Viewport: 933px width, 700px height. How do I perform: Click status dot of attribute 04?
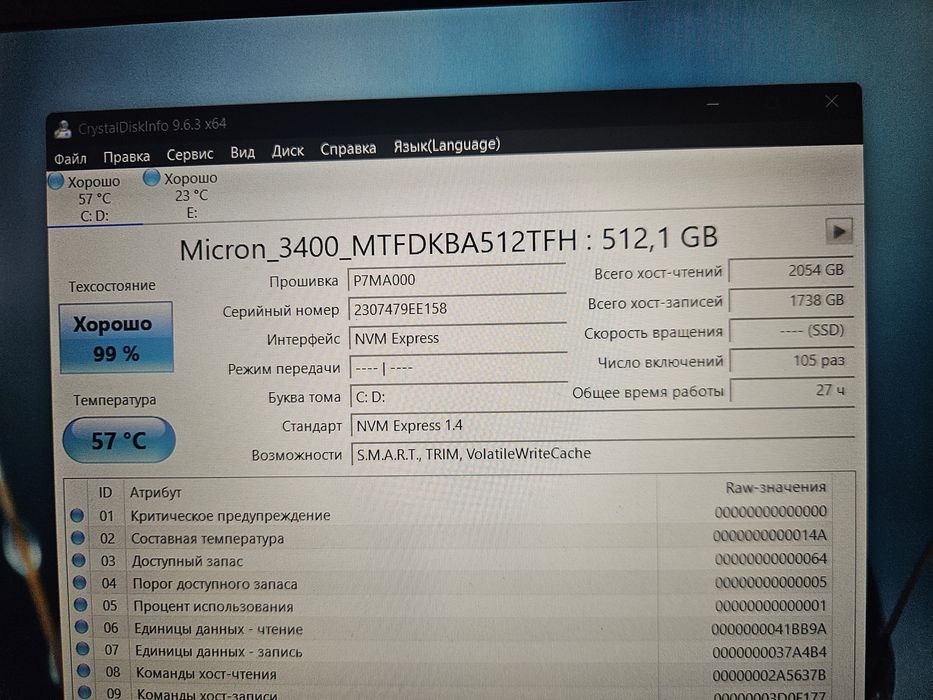point(80,583)
